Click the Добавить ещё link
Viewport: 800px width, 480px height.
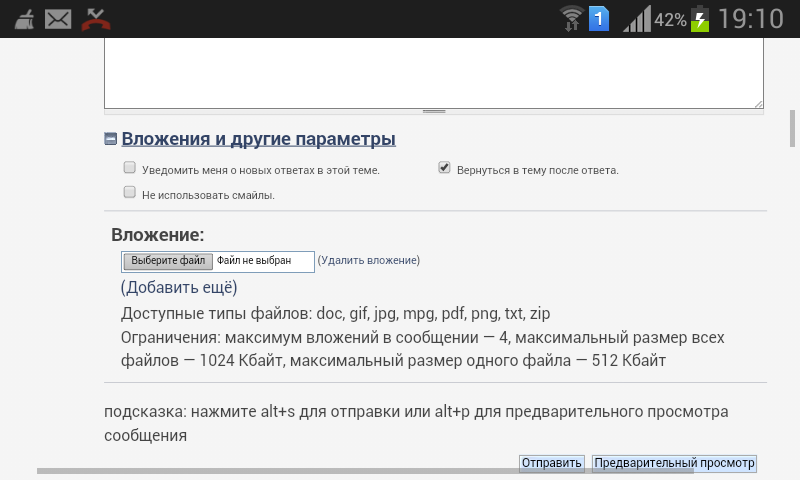pyautogui.click(x=179, y=287)
